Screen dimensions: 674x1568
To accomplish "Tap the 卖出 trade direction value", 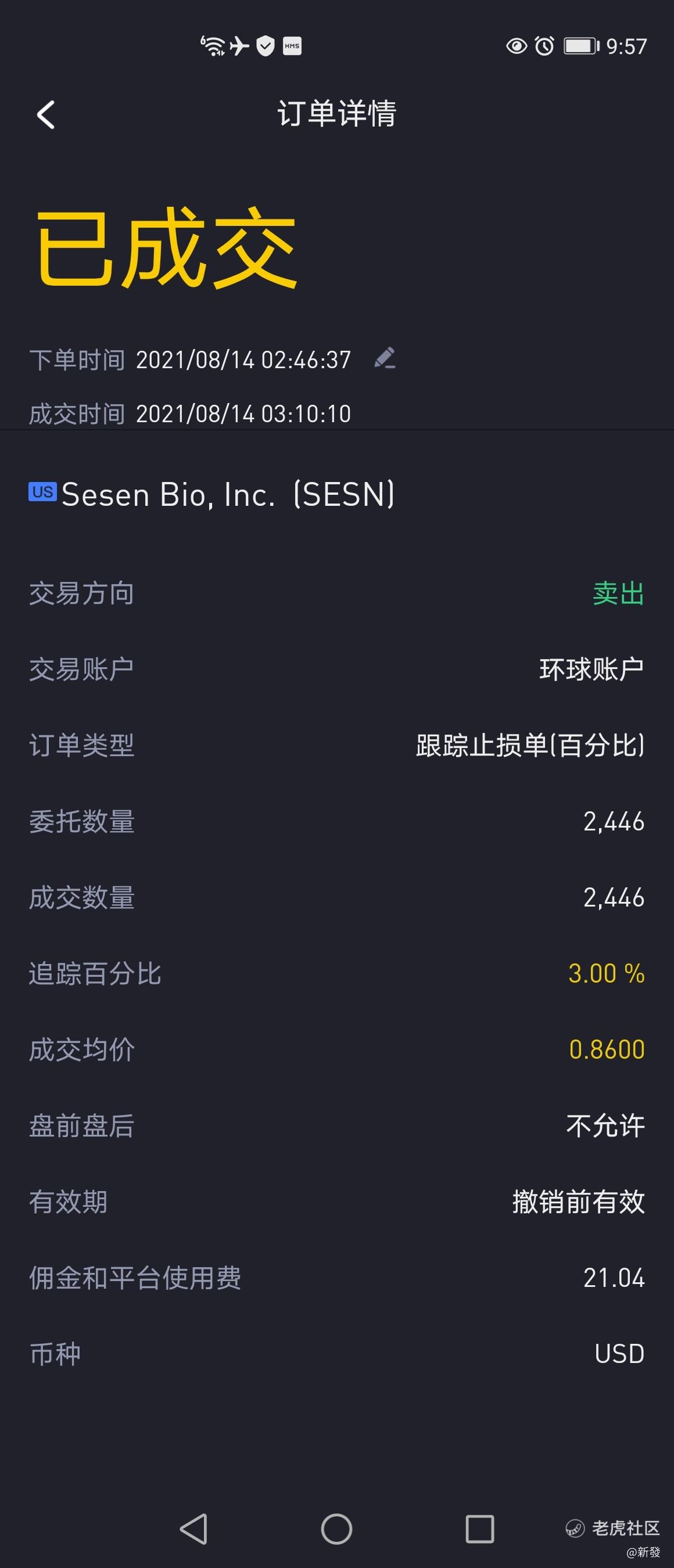I will (618, 594).
